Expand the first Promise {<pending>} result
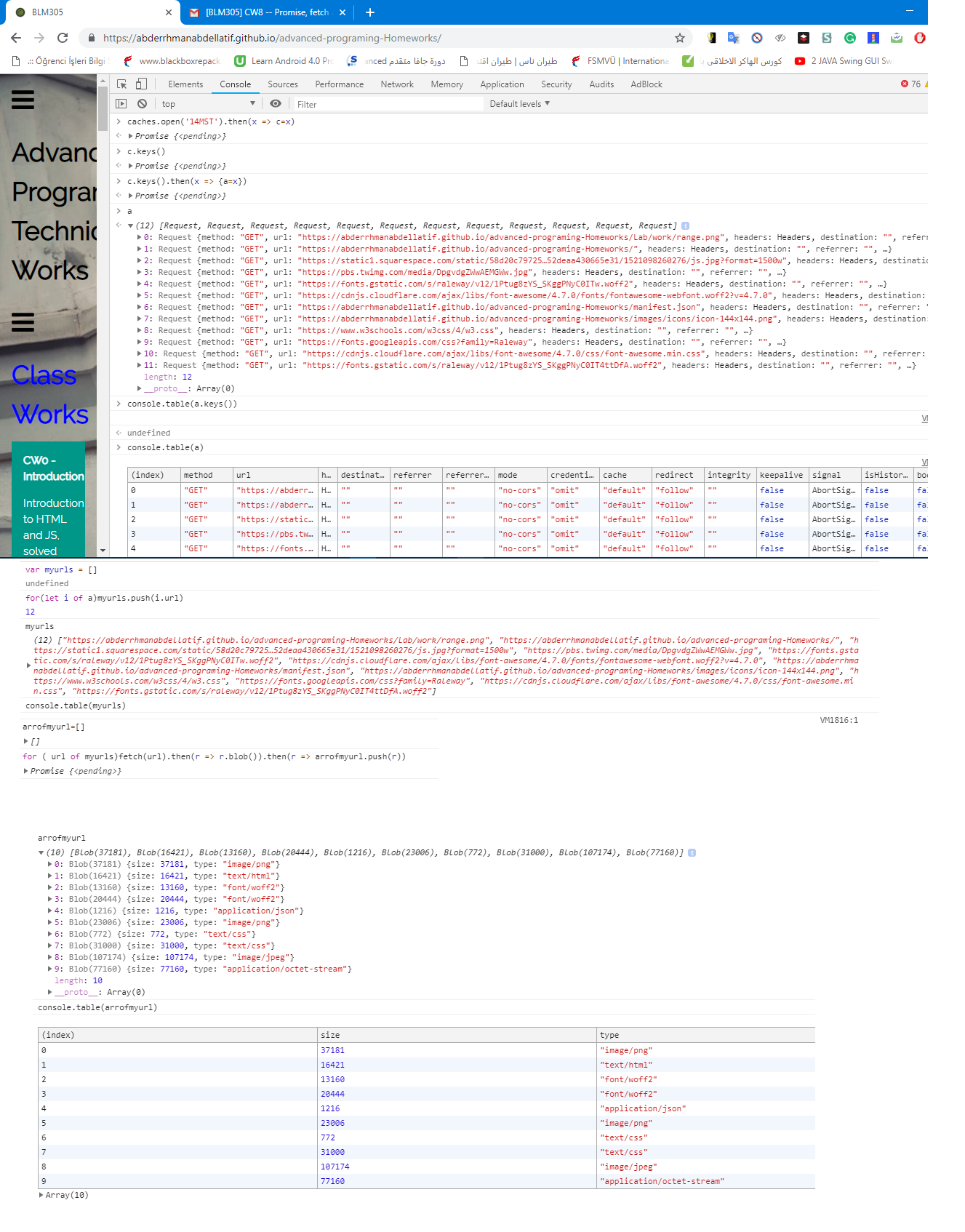The width and height of the screenshot is (965, 1232). (131, 136)
